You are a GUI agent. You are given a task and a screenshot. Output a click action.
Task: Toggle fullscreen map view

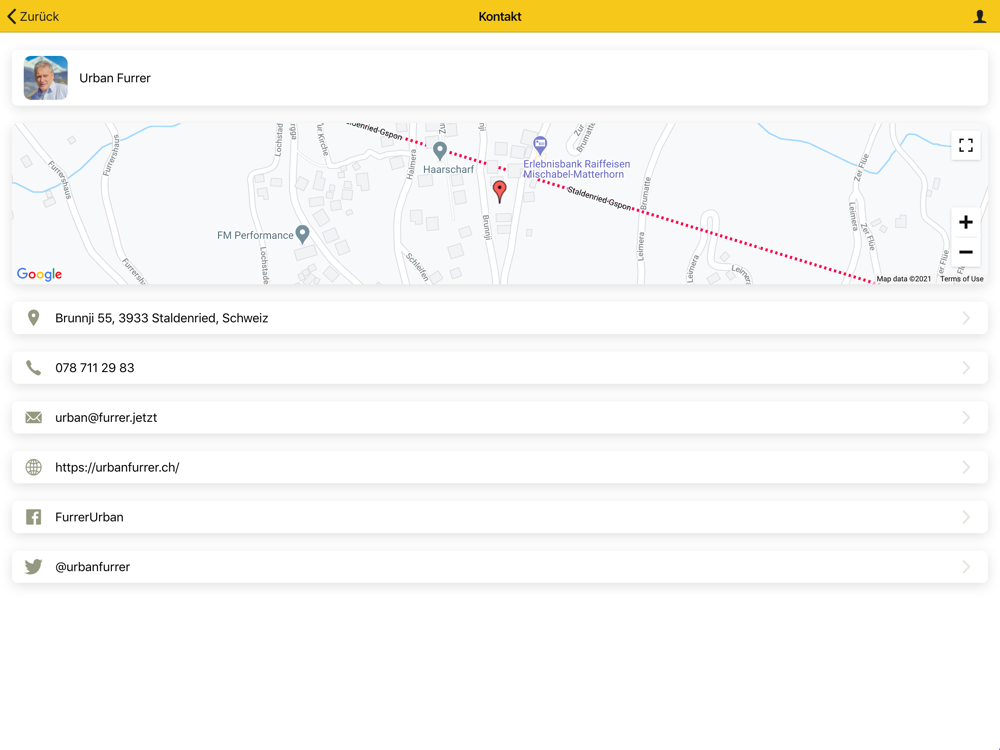(x=966, y=145)
